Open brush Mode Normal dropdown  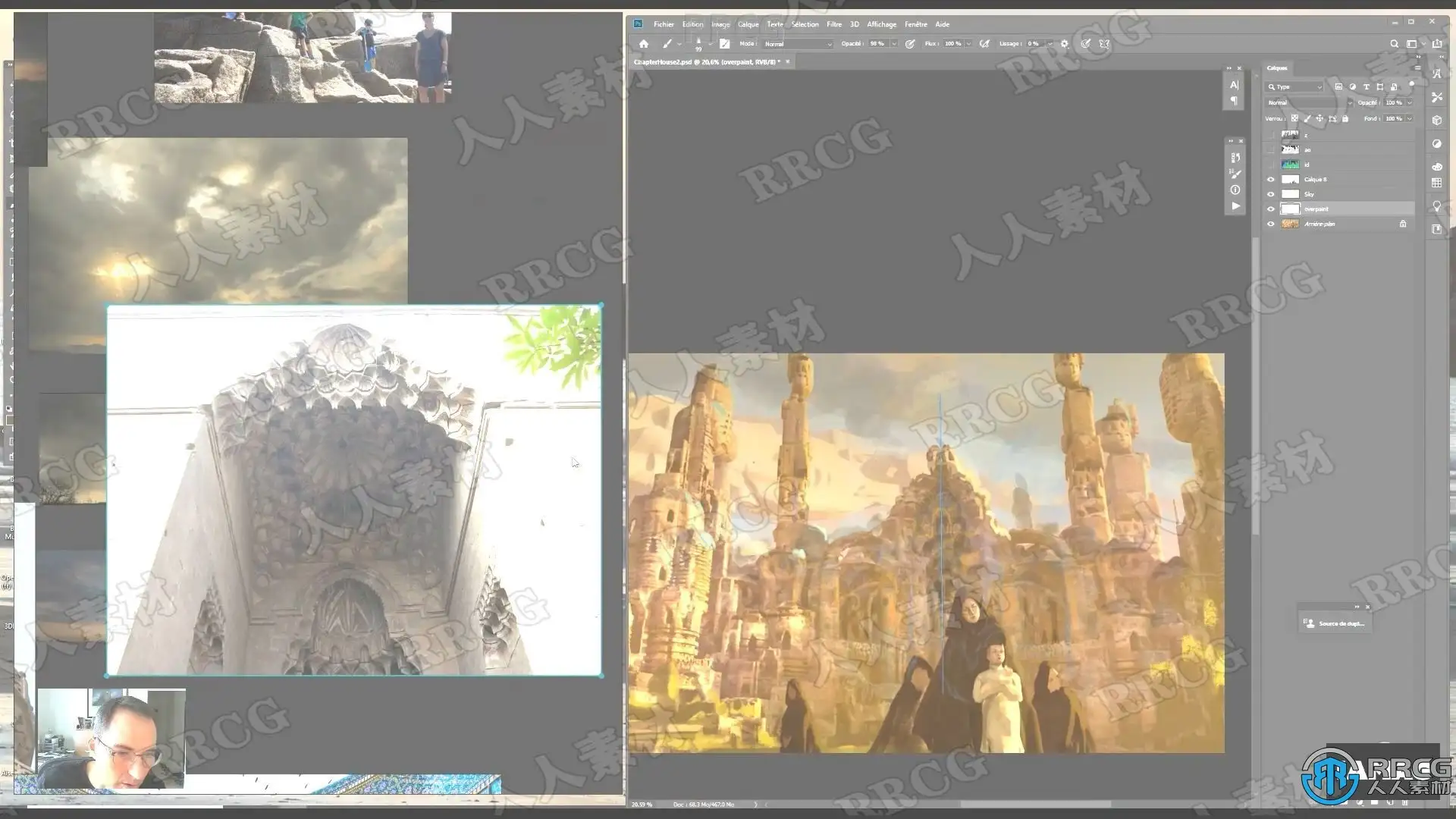(797, 44)
